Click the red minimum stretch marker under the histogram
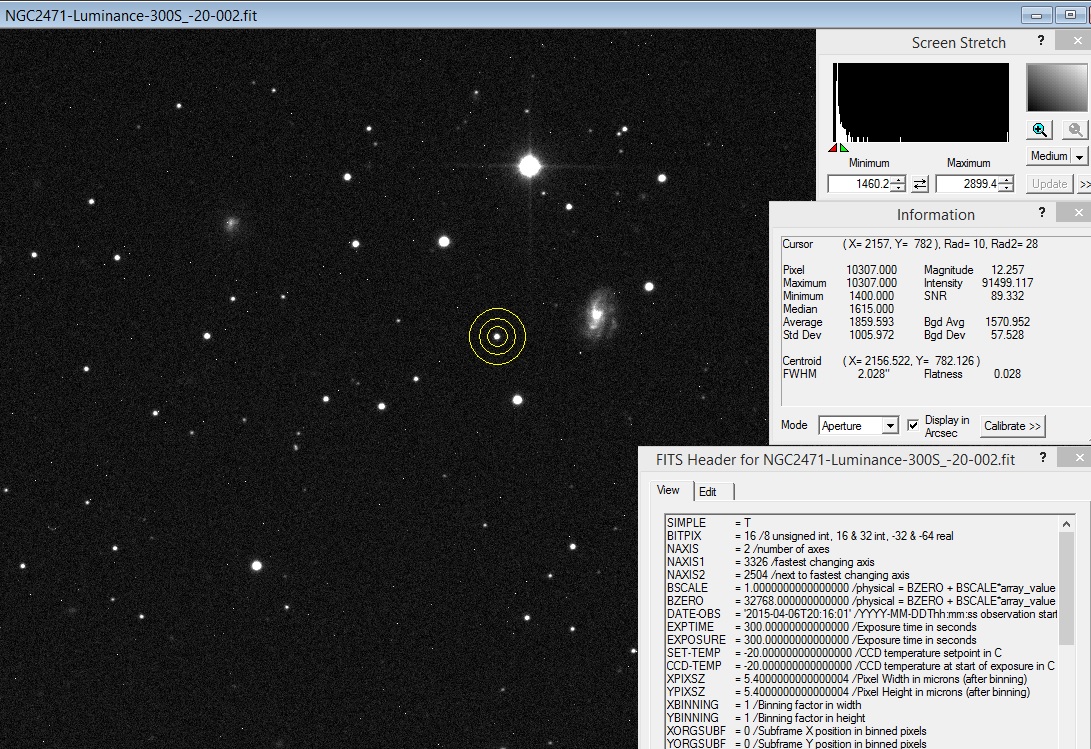Viewport: 1091px width, 749px height. tap(832, 147)
